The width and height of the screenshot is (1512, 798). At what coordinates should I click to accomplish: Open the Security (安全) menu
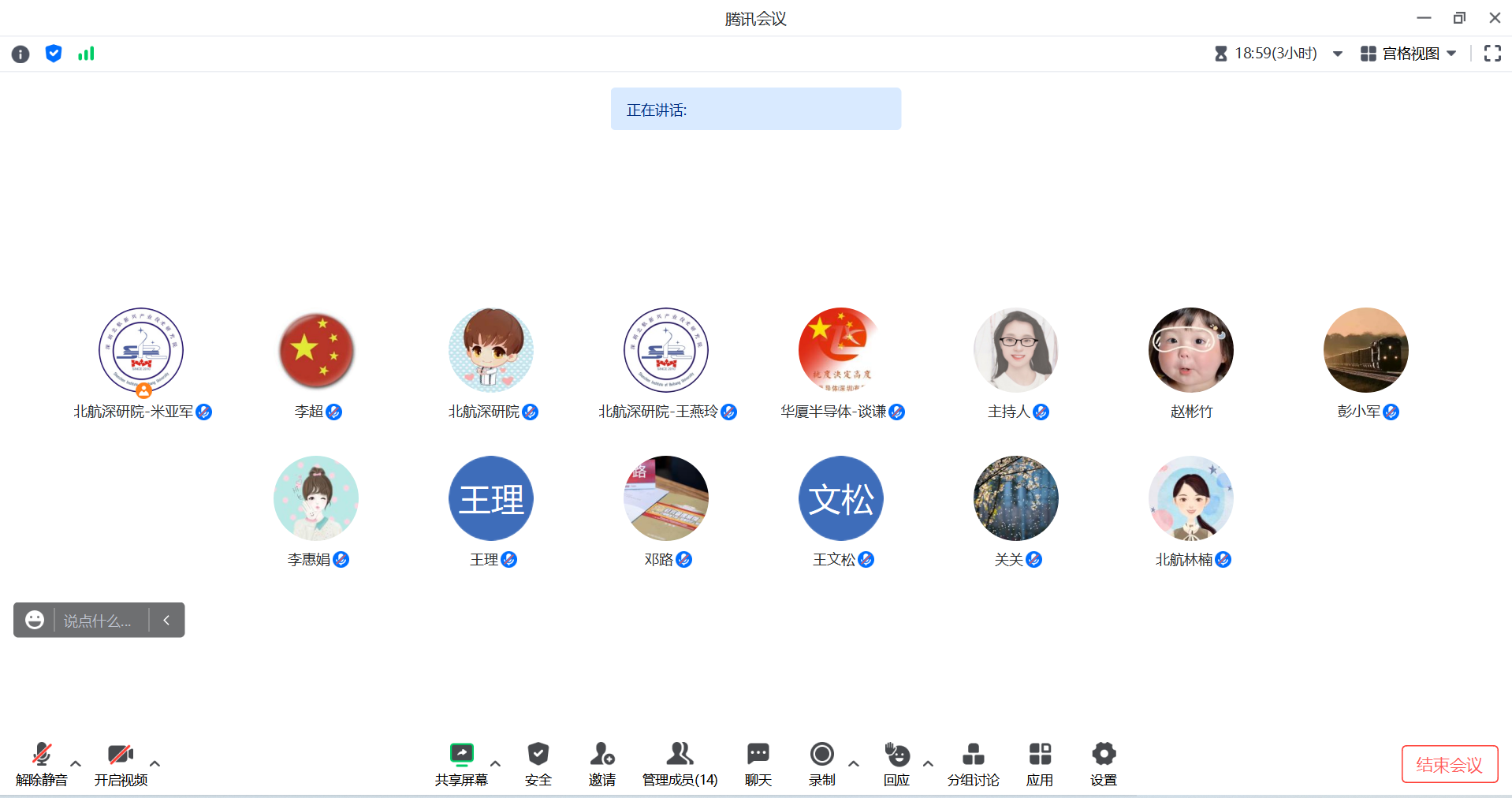[x=538, y=763]
